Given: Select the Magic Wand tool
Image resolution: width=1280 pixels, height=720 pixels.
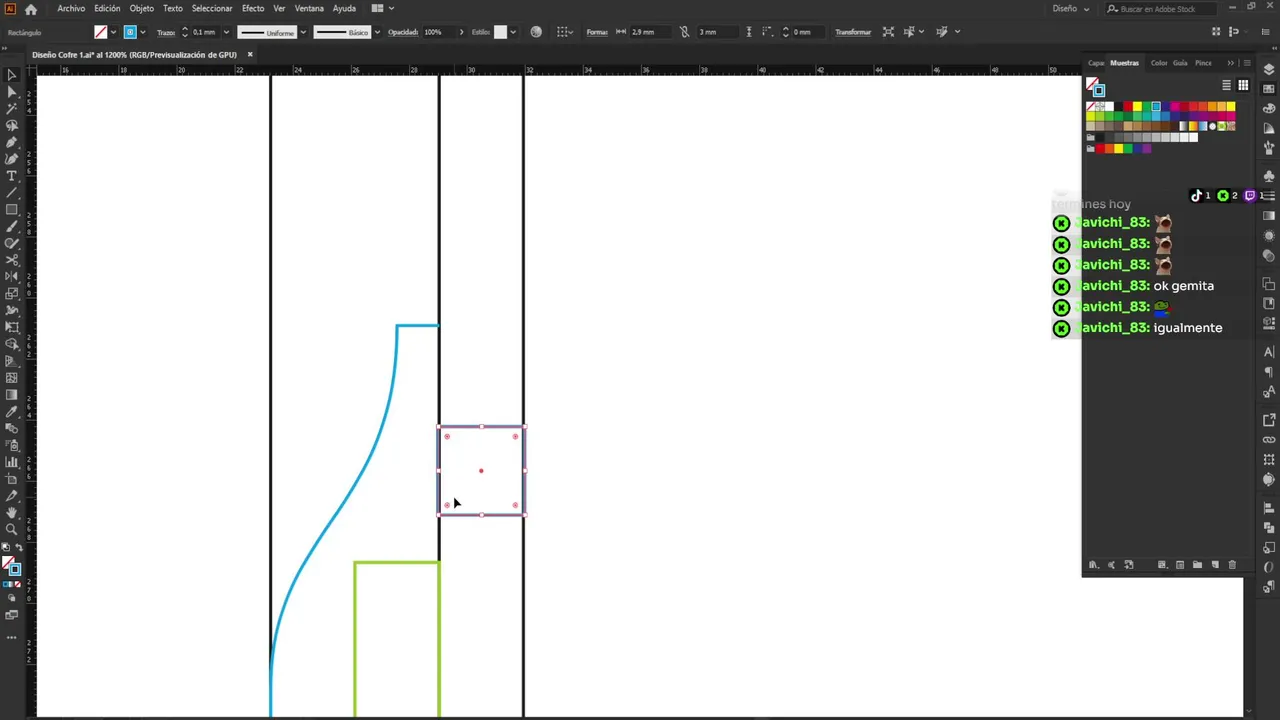Looking at the screenshot, I should pos(12,109).
